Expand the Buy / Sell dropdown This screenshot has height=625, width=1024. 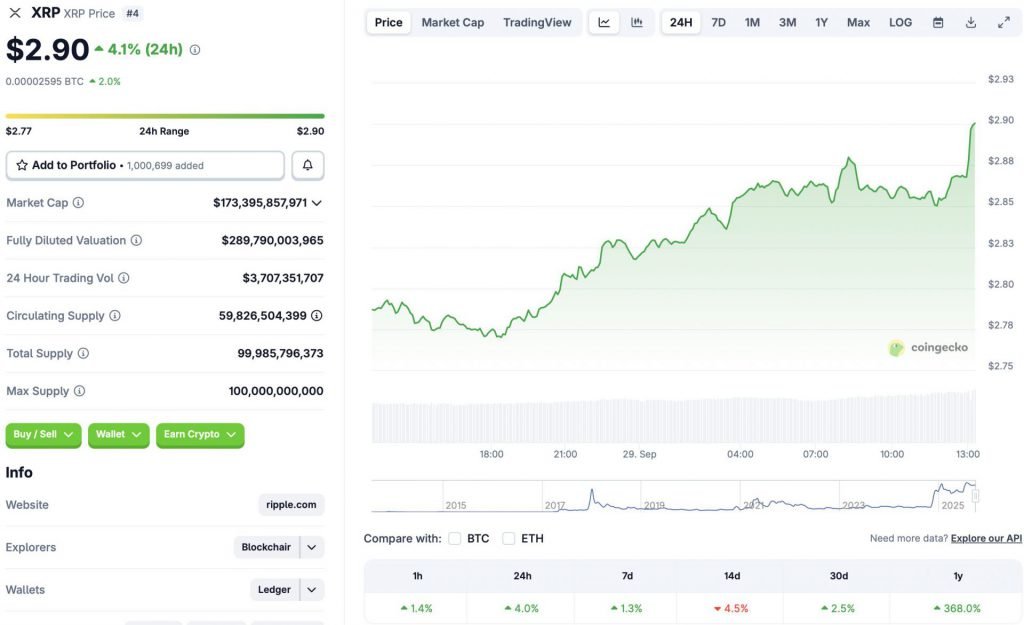click(x=43, y=435)
